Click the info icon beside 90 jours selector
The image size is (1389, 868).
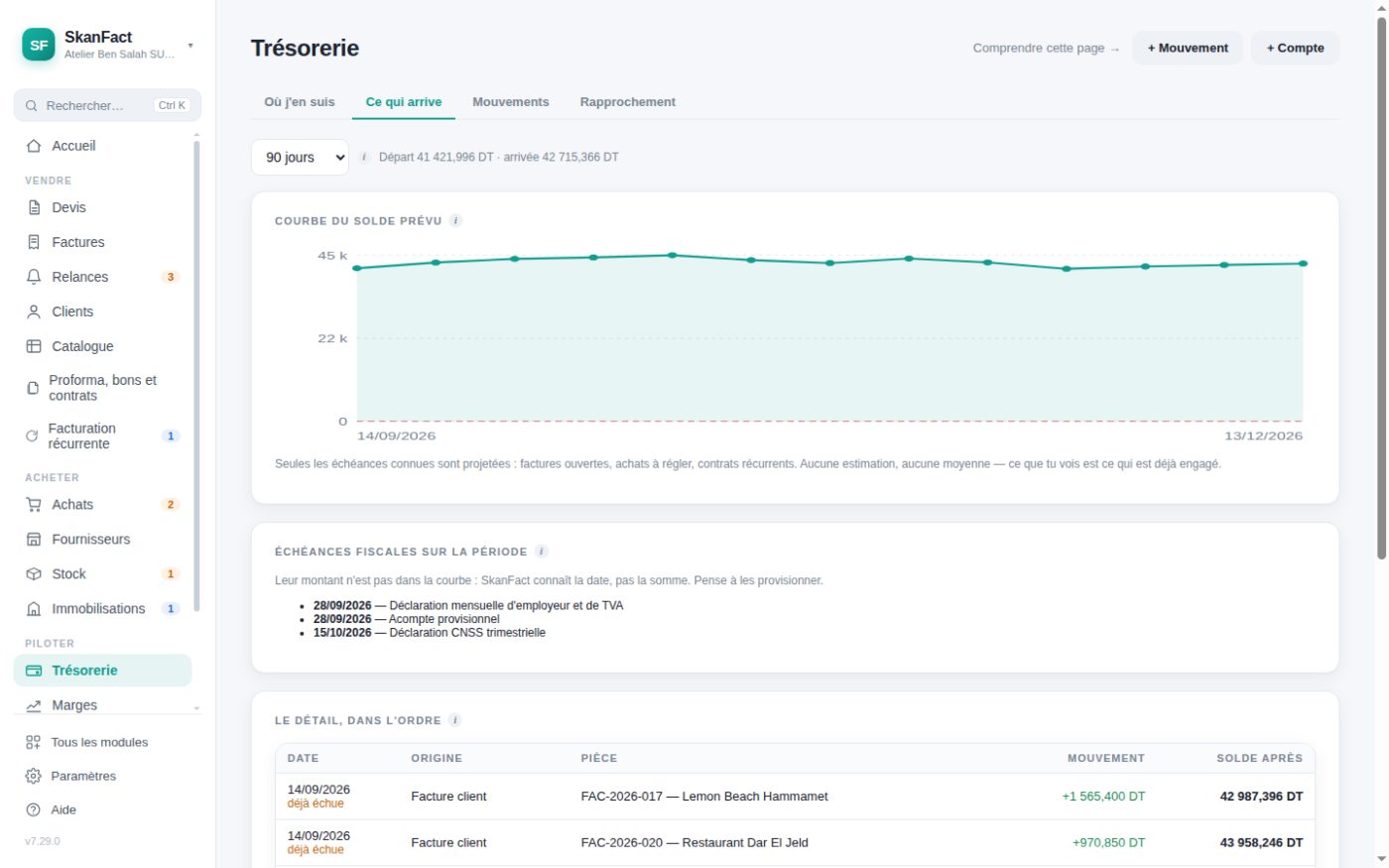364,157
